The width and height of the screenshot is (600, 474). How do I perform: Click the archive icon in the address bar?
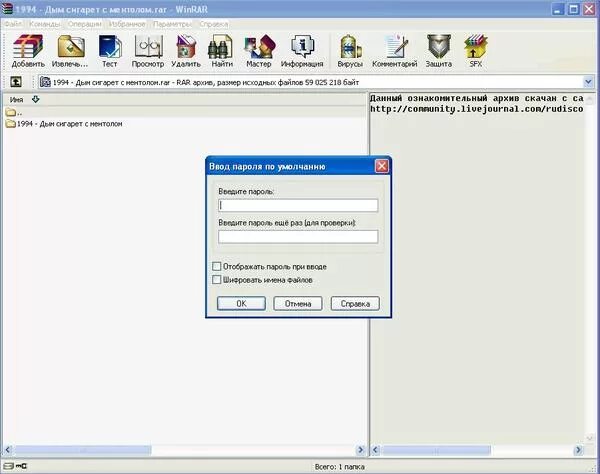tap(45, 82)
